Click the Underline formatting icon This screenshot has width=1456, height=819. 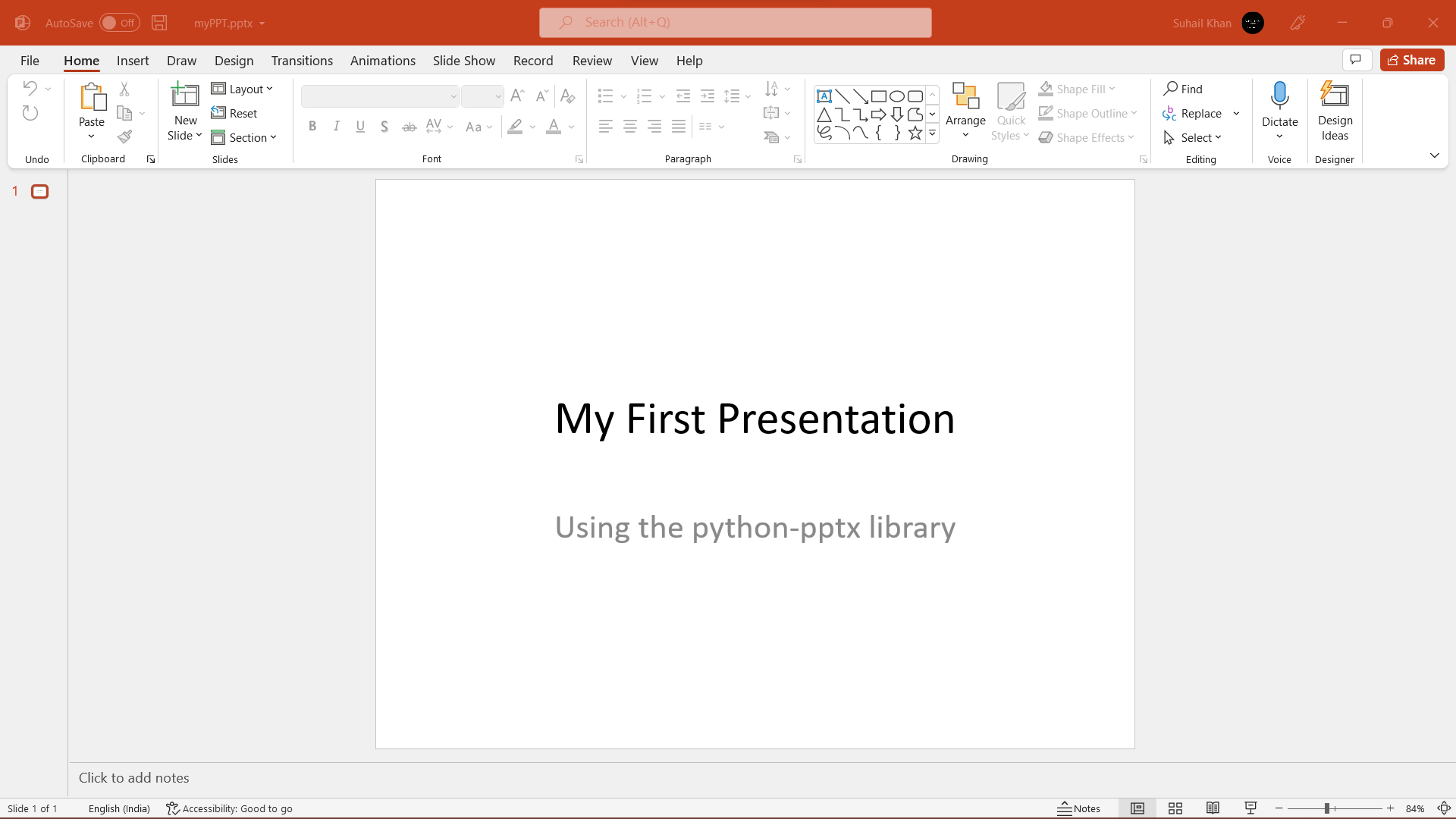pyautogui.click(x=360, y=126)
